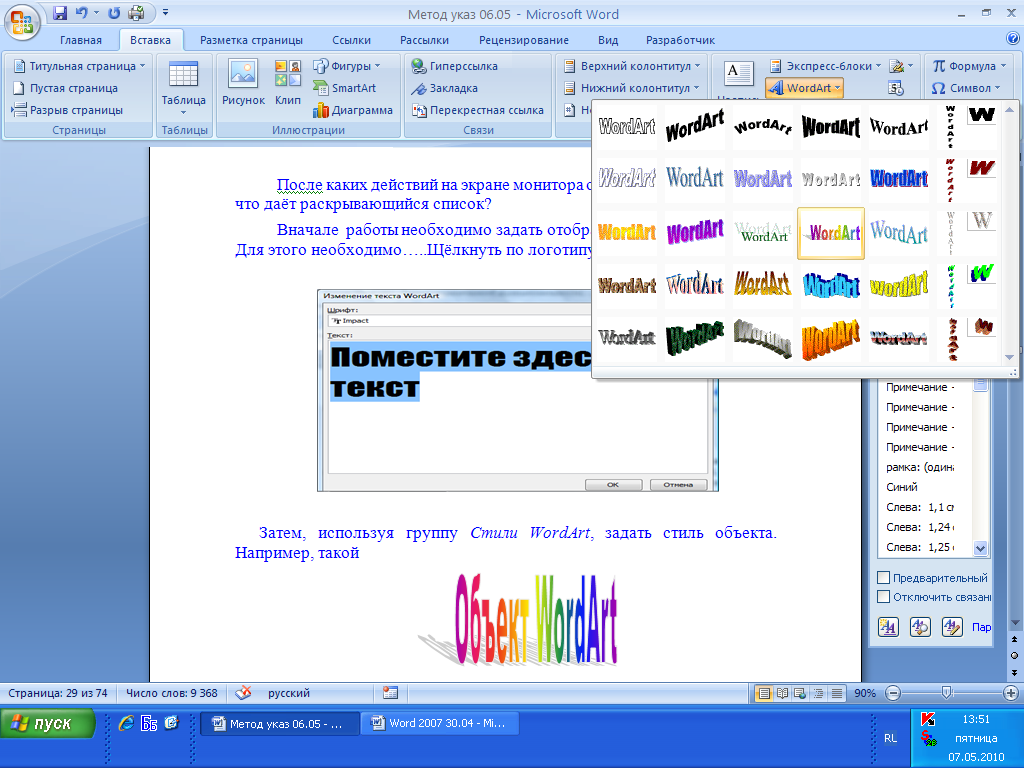Click the New Style button in styles pane

[888, 627]
